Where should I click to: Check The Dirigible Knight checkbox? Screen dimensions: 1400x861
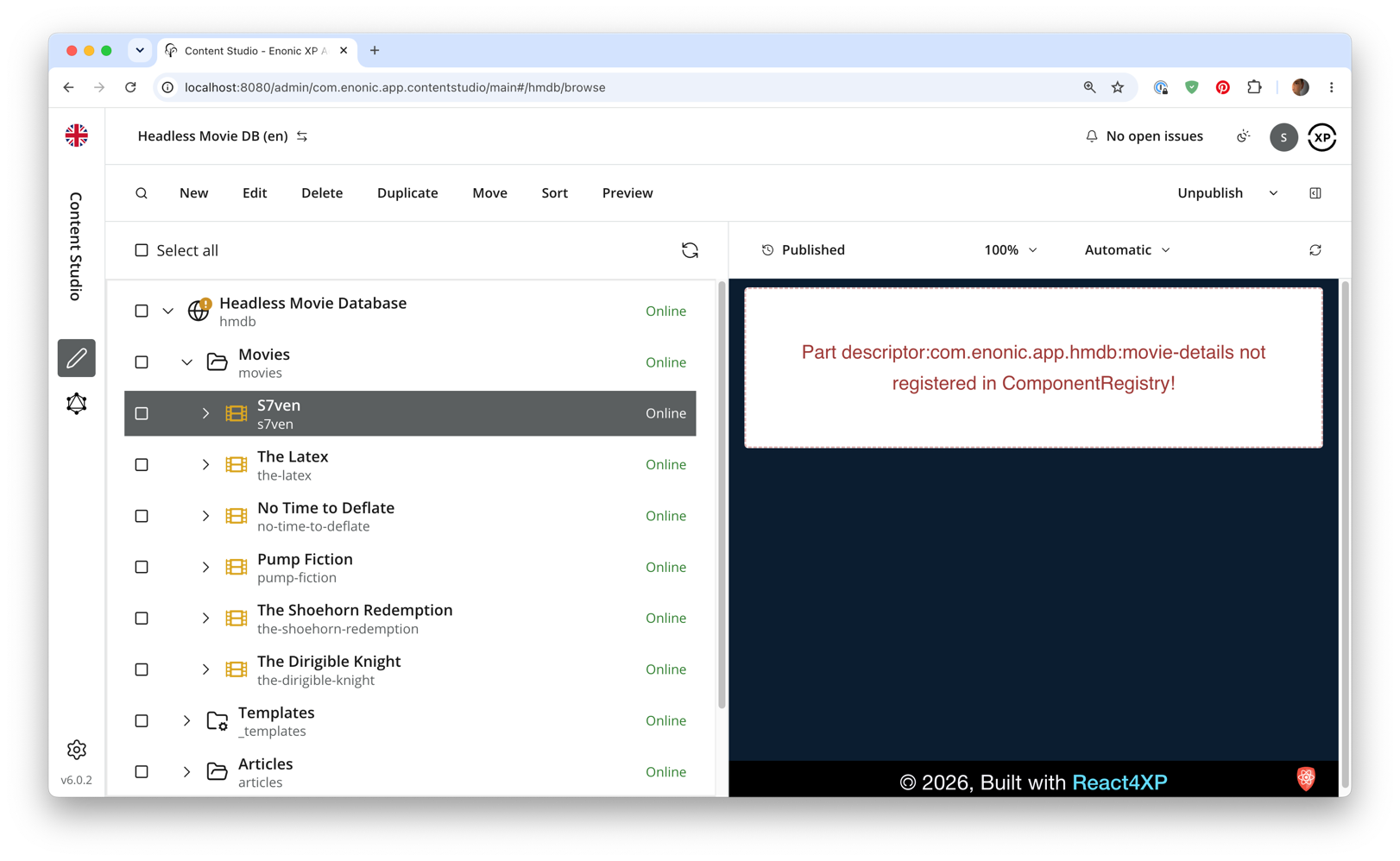point(142,669)
